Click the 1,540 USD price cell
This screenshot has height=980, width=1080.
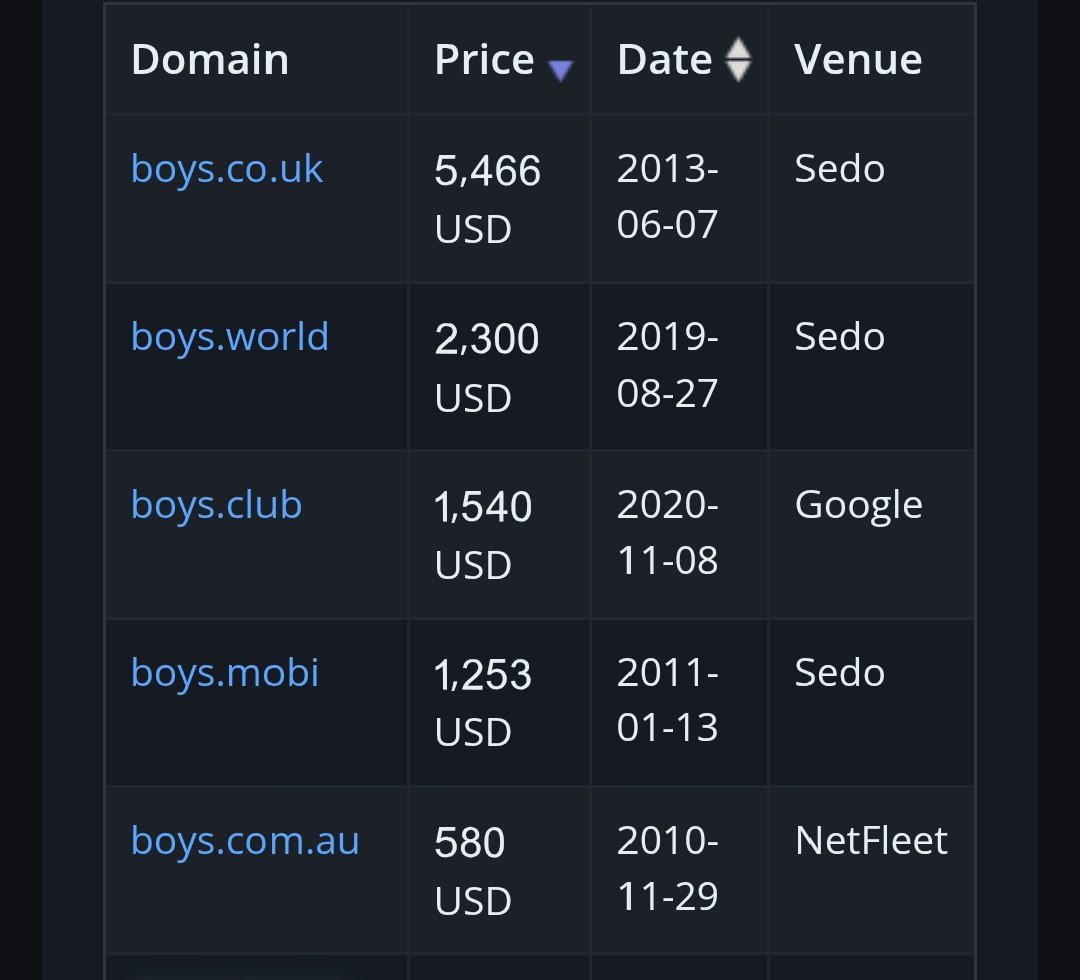[499, 534]
